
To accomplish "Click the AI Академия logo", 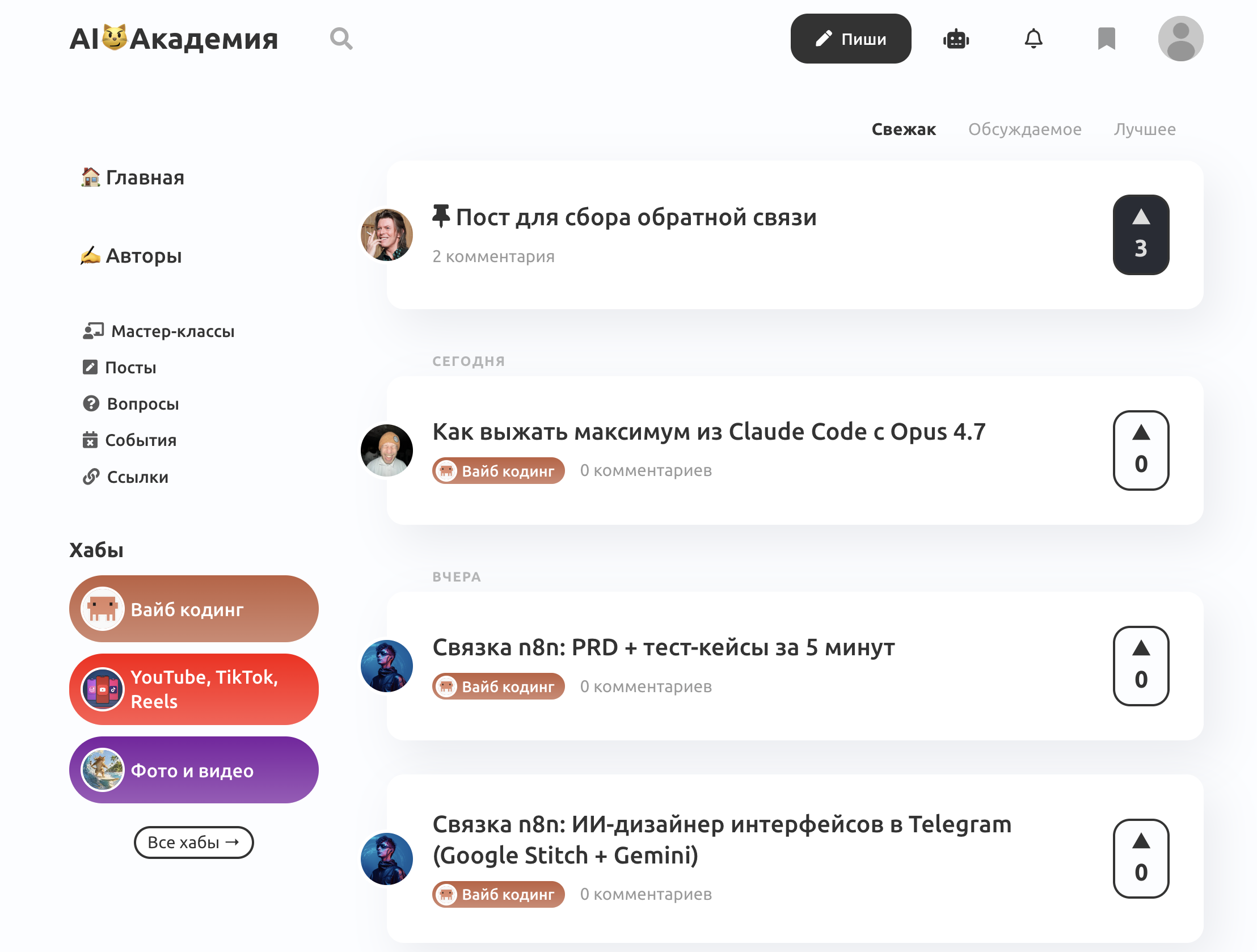I will [x=174, y=39].
